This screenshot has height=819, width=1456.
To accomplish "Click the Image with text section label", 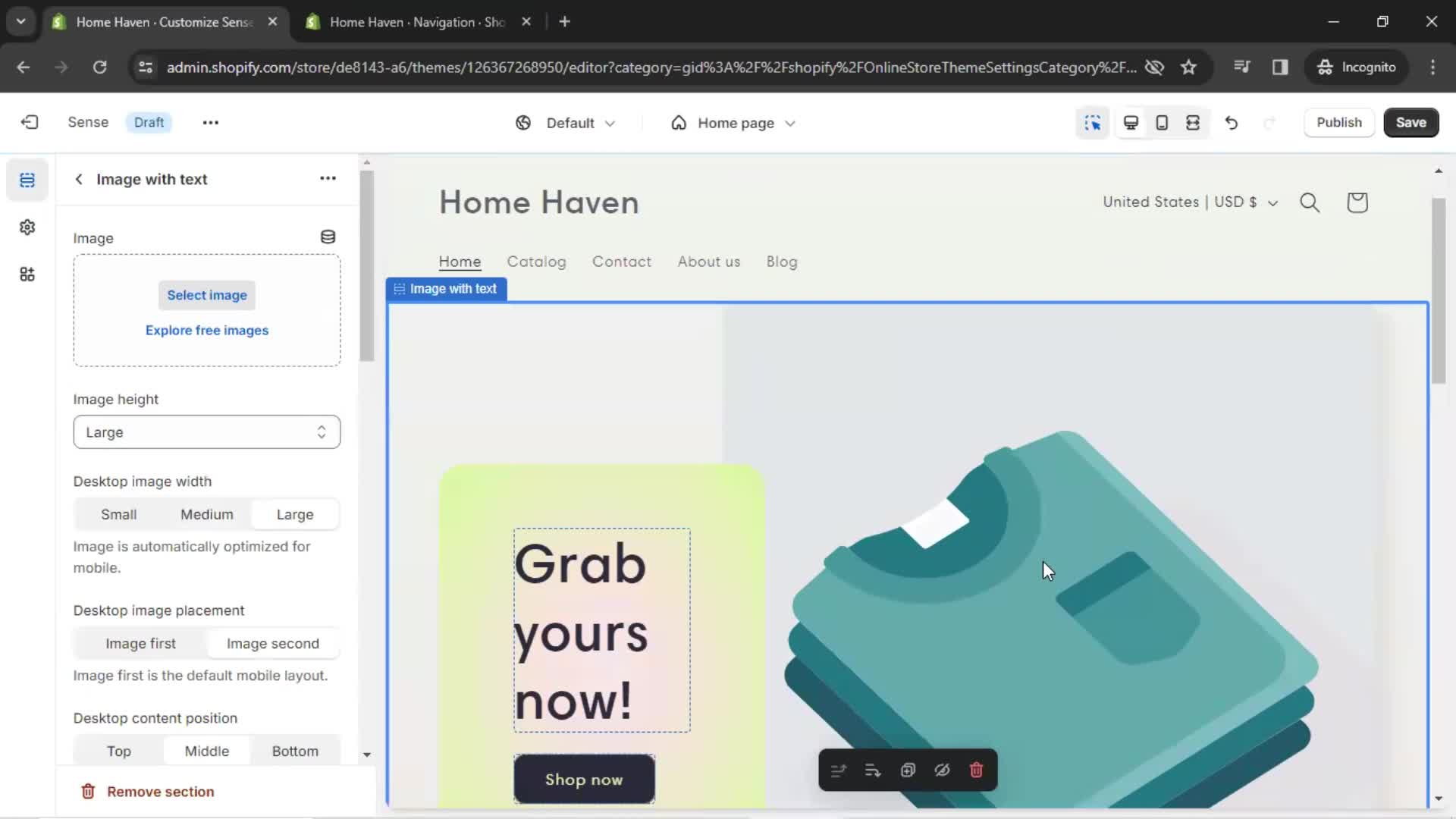I will coord(447,288).
